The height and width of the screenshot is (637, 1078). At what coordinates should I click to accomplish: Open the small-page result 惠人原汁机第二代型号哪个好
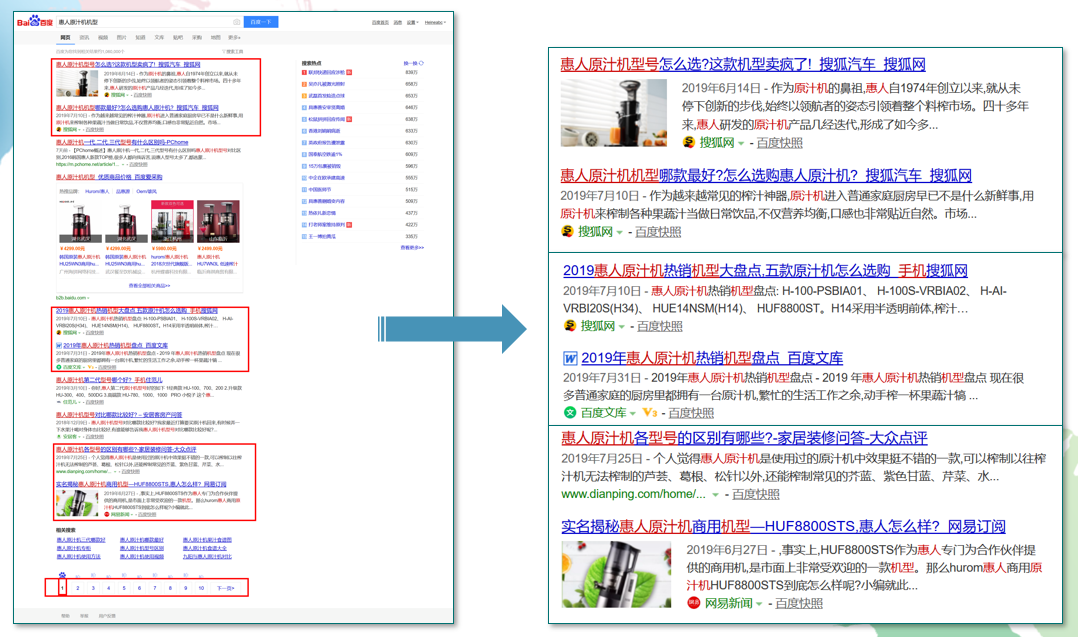coord(109,380)
